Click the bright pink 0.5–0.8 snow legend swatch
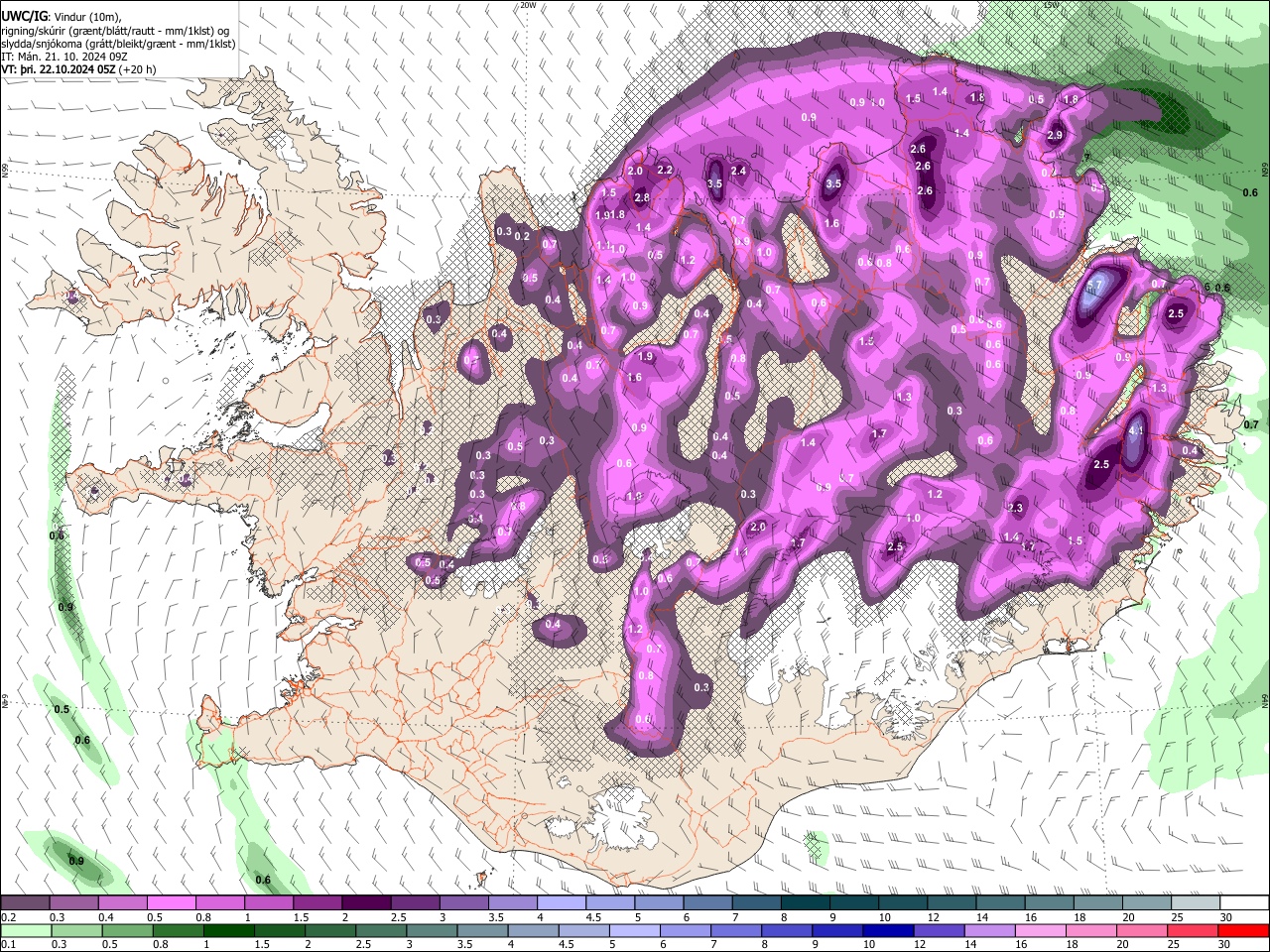Screen dimensions: 1270x952 click(172, 902)
